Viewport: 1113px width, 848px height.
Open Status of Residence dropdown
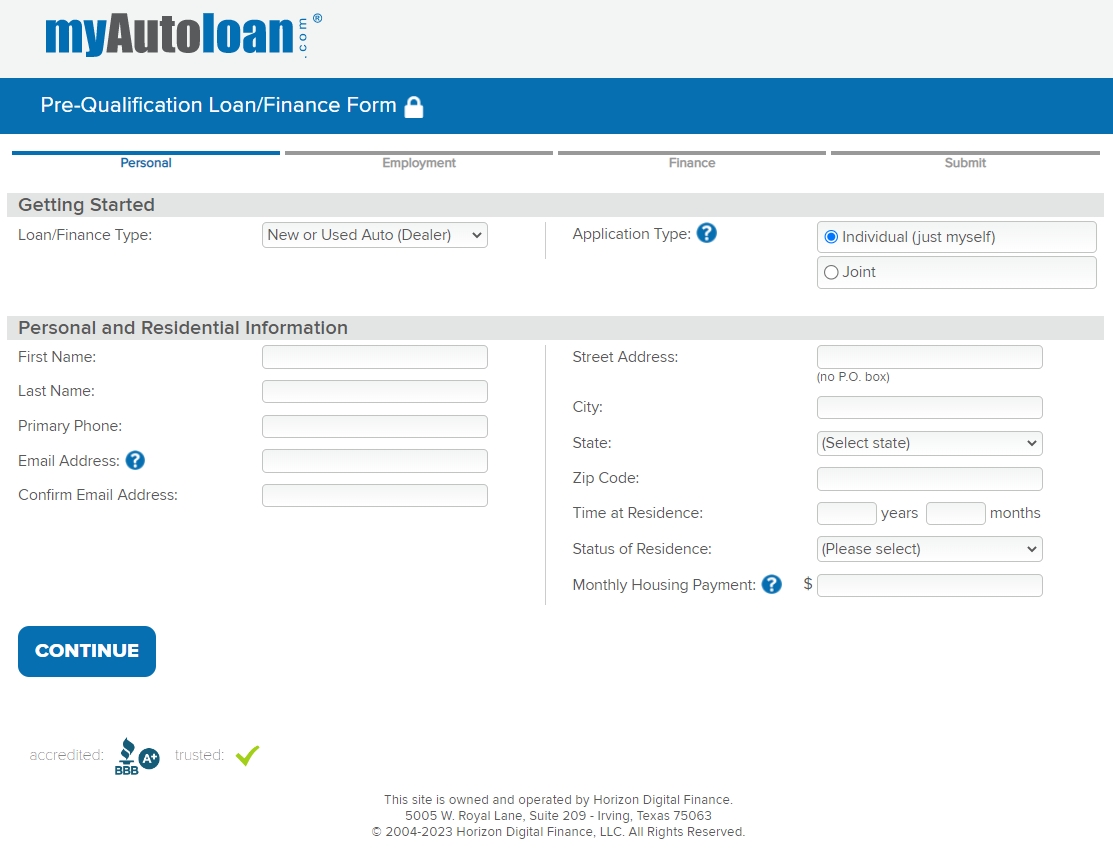pos(929,549)
